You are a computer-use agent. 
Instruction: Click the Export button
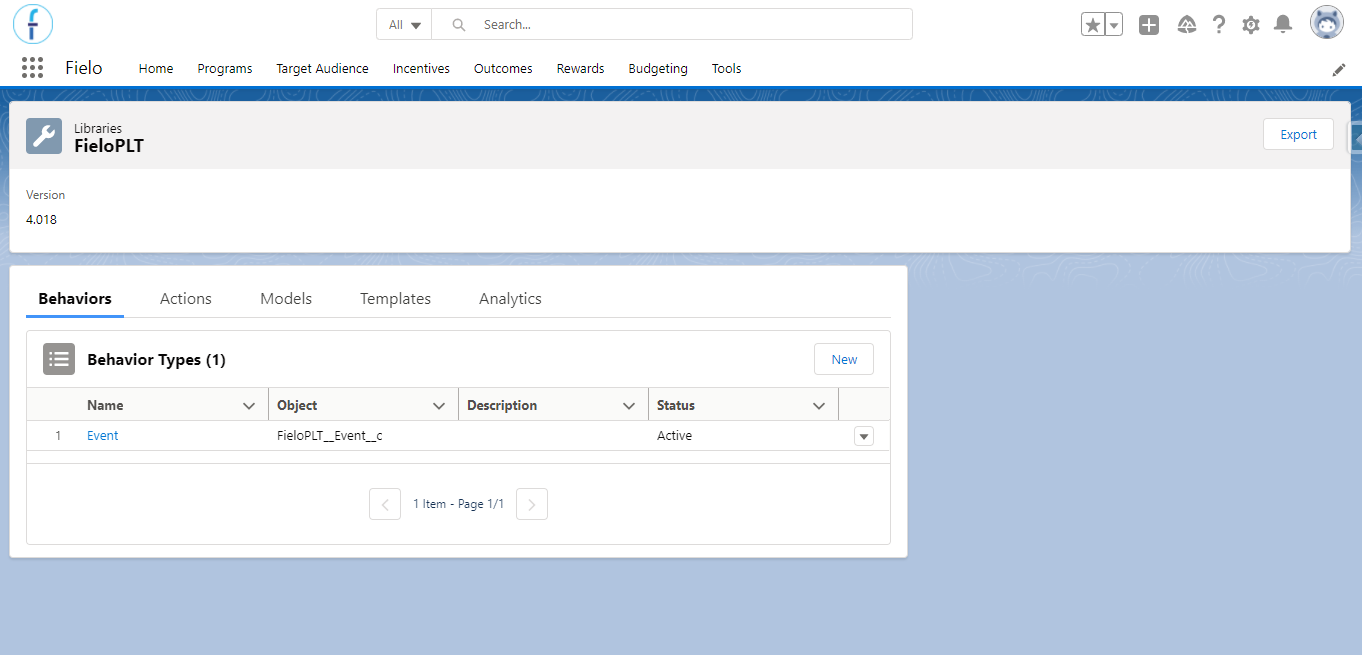(x=1299, y=135)
